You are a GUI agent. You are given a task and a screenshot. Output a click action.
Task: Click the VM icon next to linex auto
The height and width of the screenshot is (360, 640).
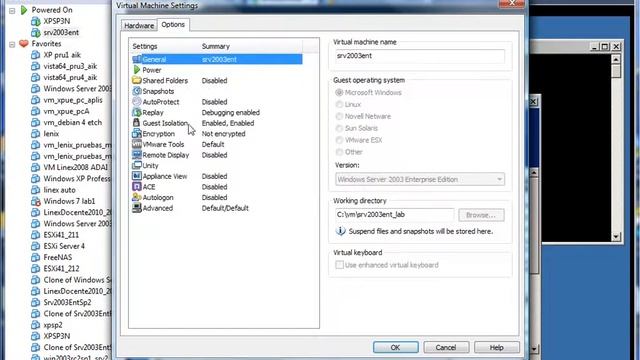click(36, 190)
